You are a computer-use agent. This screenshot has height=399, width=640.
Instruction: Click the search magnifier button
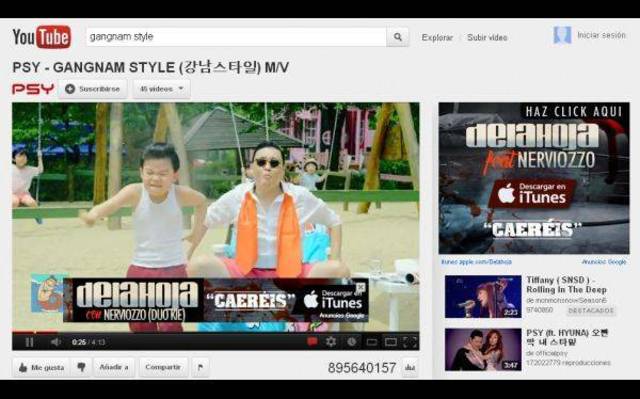pyautogui.click(x=398, y=37)
